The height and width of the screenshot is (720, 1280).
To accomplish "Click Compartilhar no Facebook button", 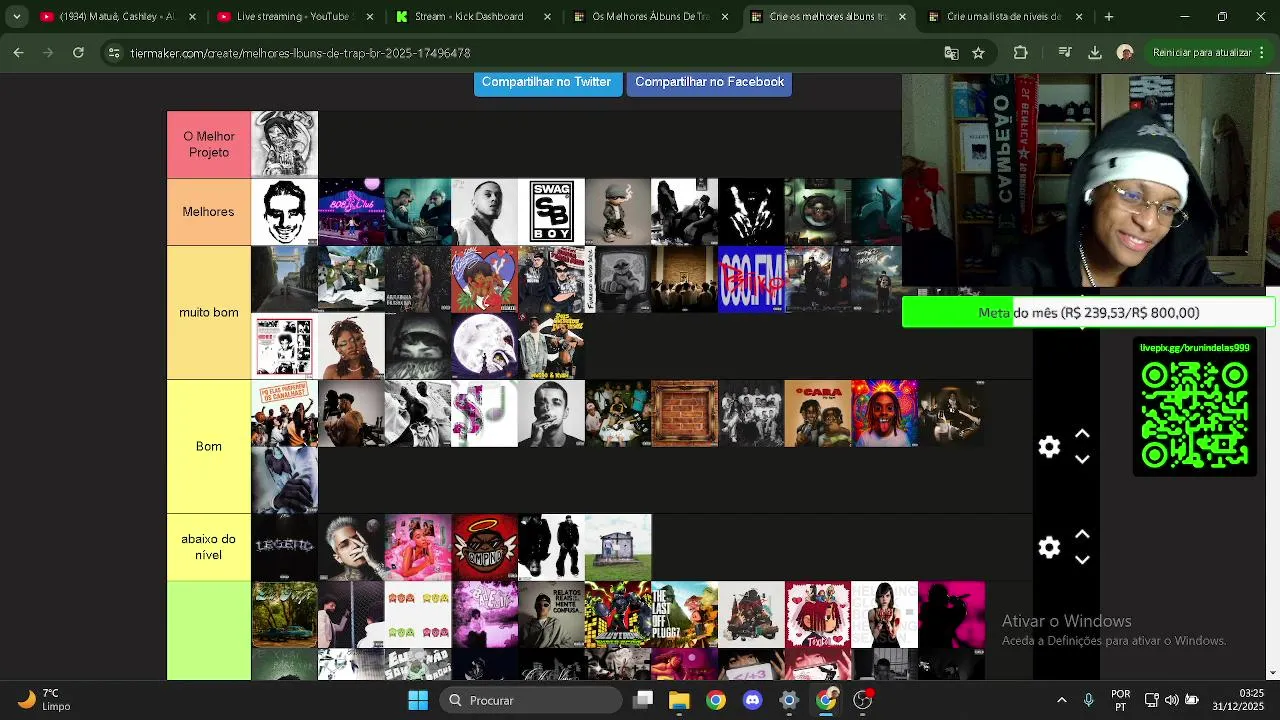I will pos(709,83).
